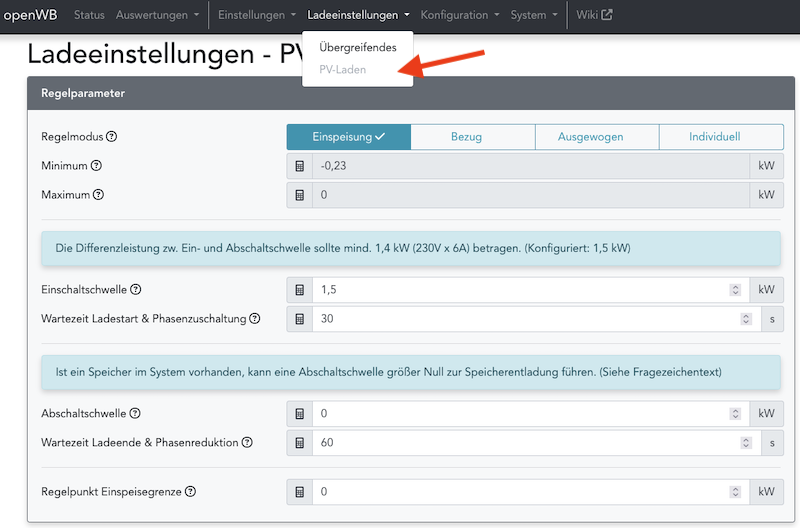800x528 pixels.
Task: Open the Konfiguration dropdown
Action: tap(460, 15)
